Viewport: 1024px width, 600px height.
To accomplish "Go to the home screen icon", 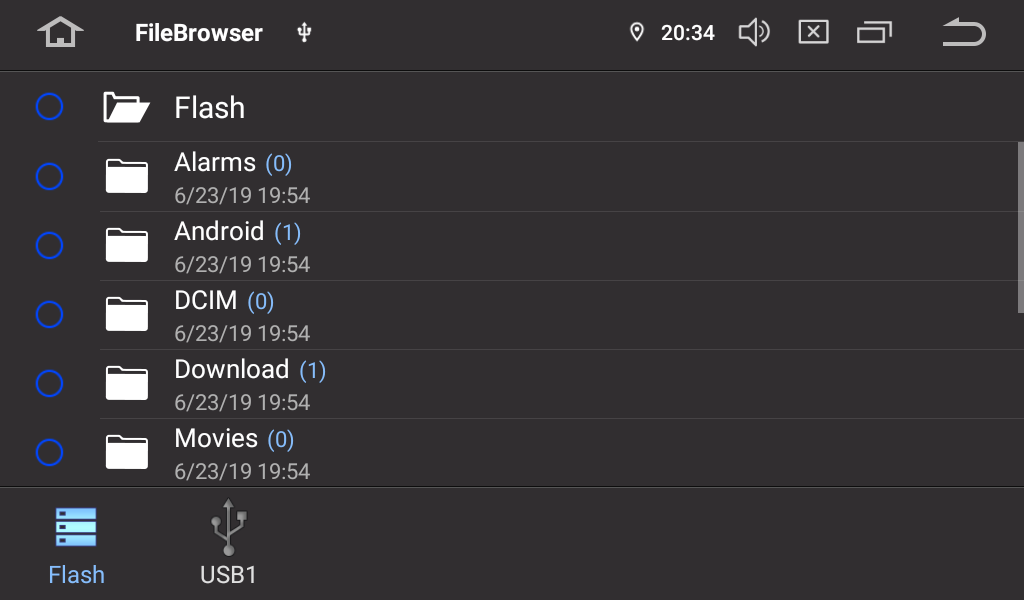I will coord(60,33).
